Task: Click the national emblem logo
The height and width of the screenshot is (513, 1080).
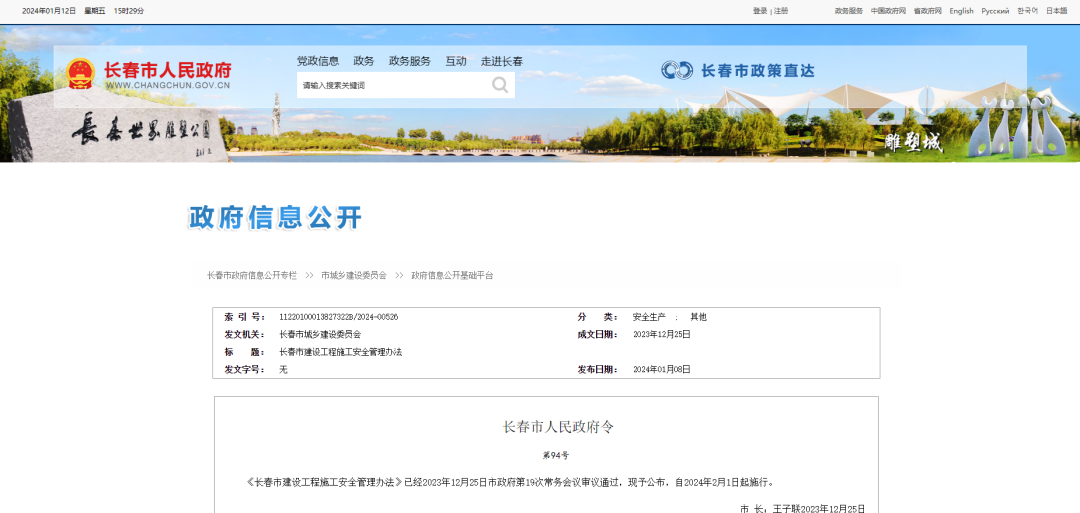Action: point(81,74)
